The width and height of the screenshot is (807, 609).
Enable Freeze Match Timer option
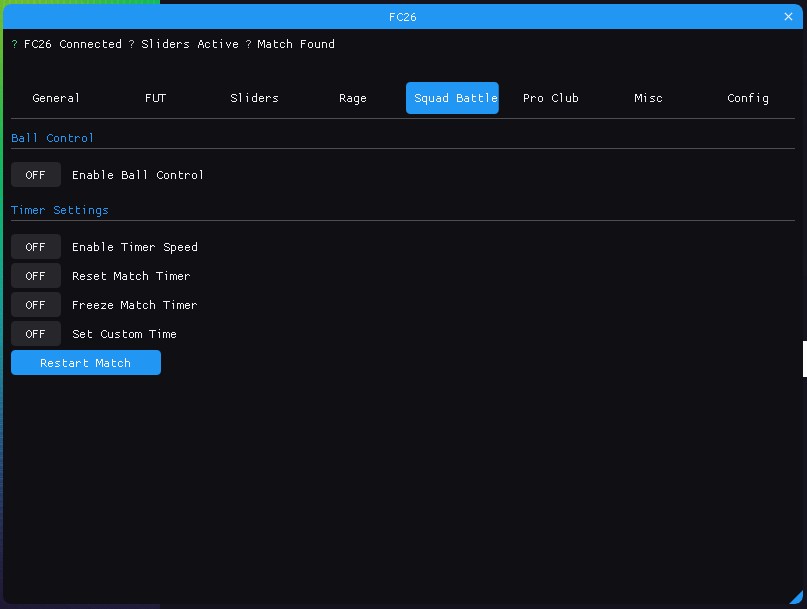point(36,305)
